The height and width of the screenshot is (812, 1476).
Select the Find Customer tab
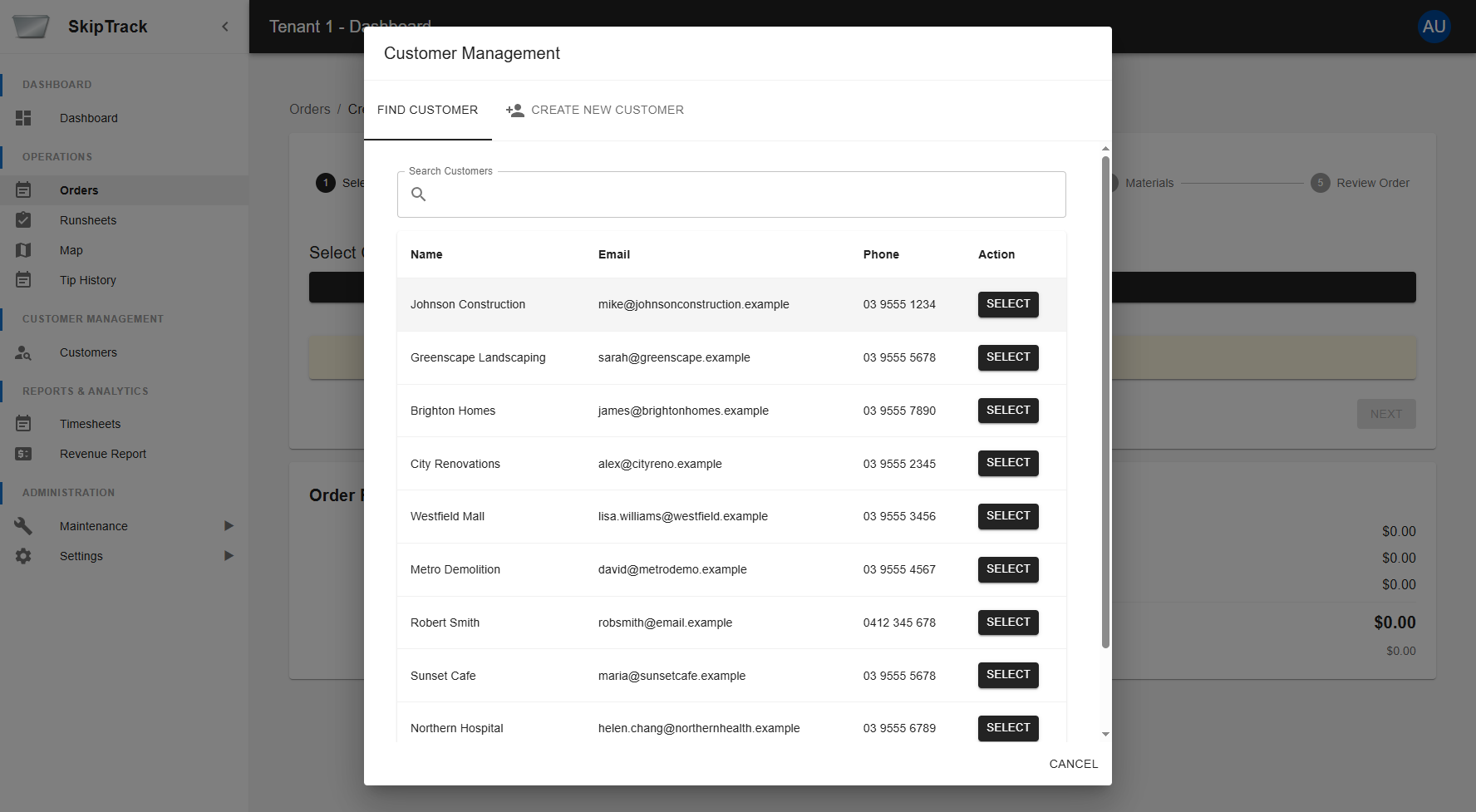pyautogui.click(x=427, y=110)
